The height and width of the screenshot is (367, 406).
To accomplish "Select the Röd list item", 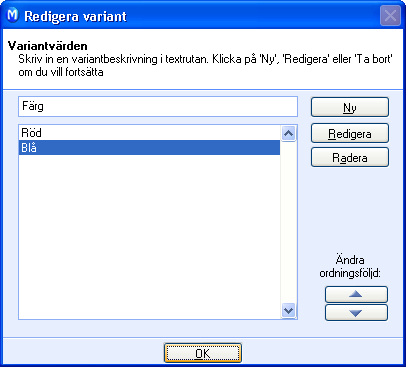I will pyautogui.click(x=149, y=133).
